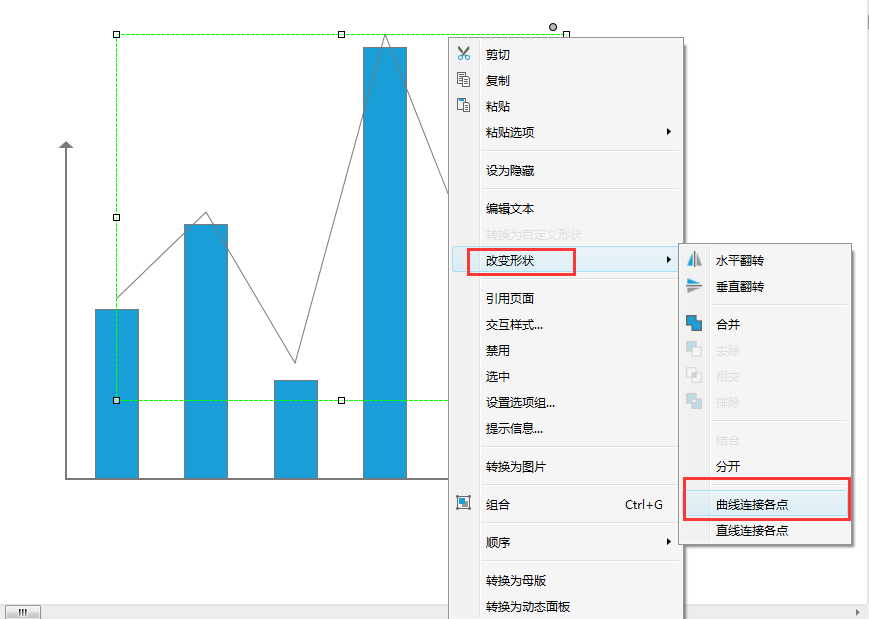Image resolution: width=869 pixels, height=619 pixels.
Task: Select 剪切 from the context menu
Action: [x=566, y=54]
